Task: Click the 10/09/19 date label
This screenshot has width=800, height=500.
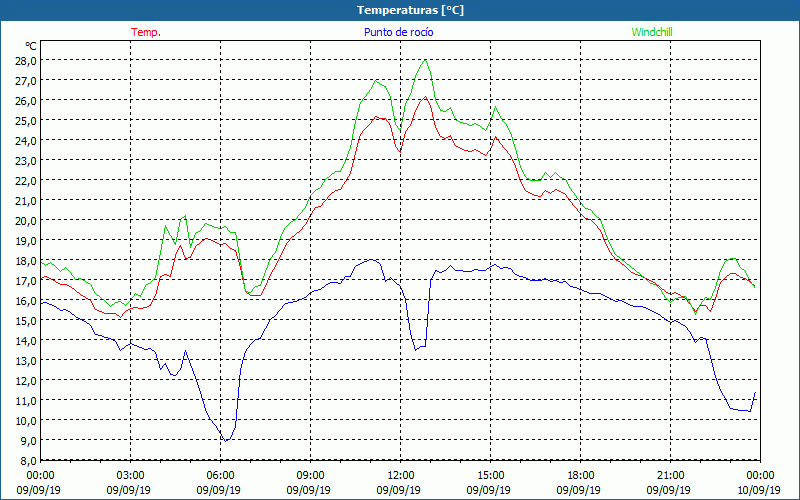Action: 760,490
